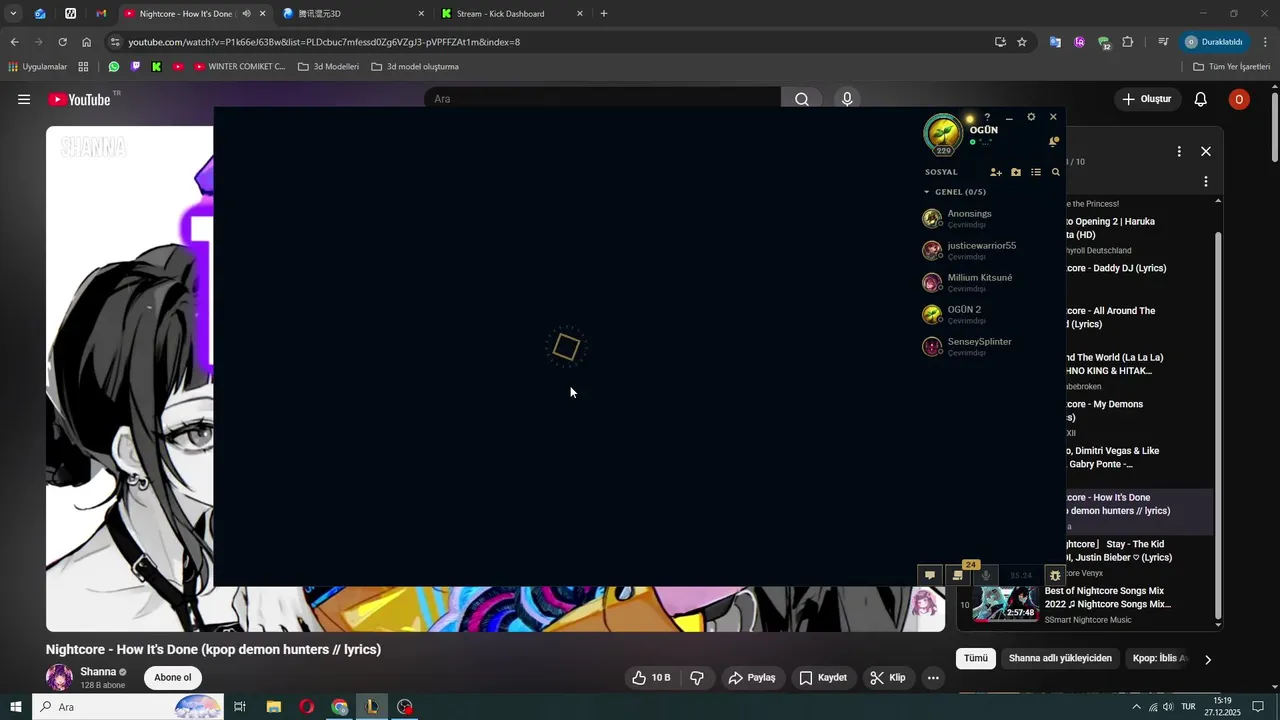
Task: Select friend justicewarrior55
Action: coord(990,250)
